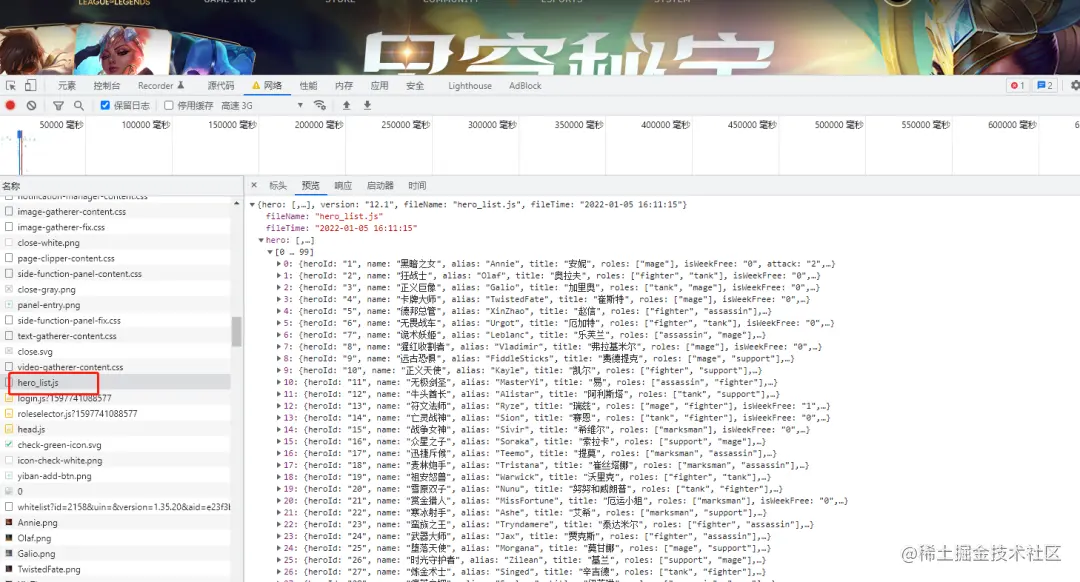The width and height of the screenshot is (1080, 582).
Task: Clear the network log with the clear icon
Action: (31, 104)
